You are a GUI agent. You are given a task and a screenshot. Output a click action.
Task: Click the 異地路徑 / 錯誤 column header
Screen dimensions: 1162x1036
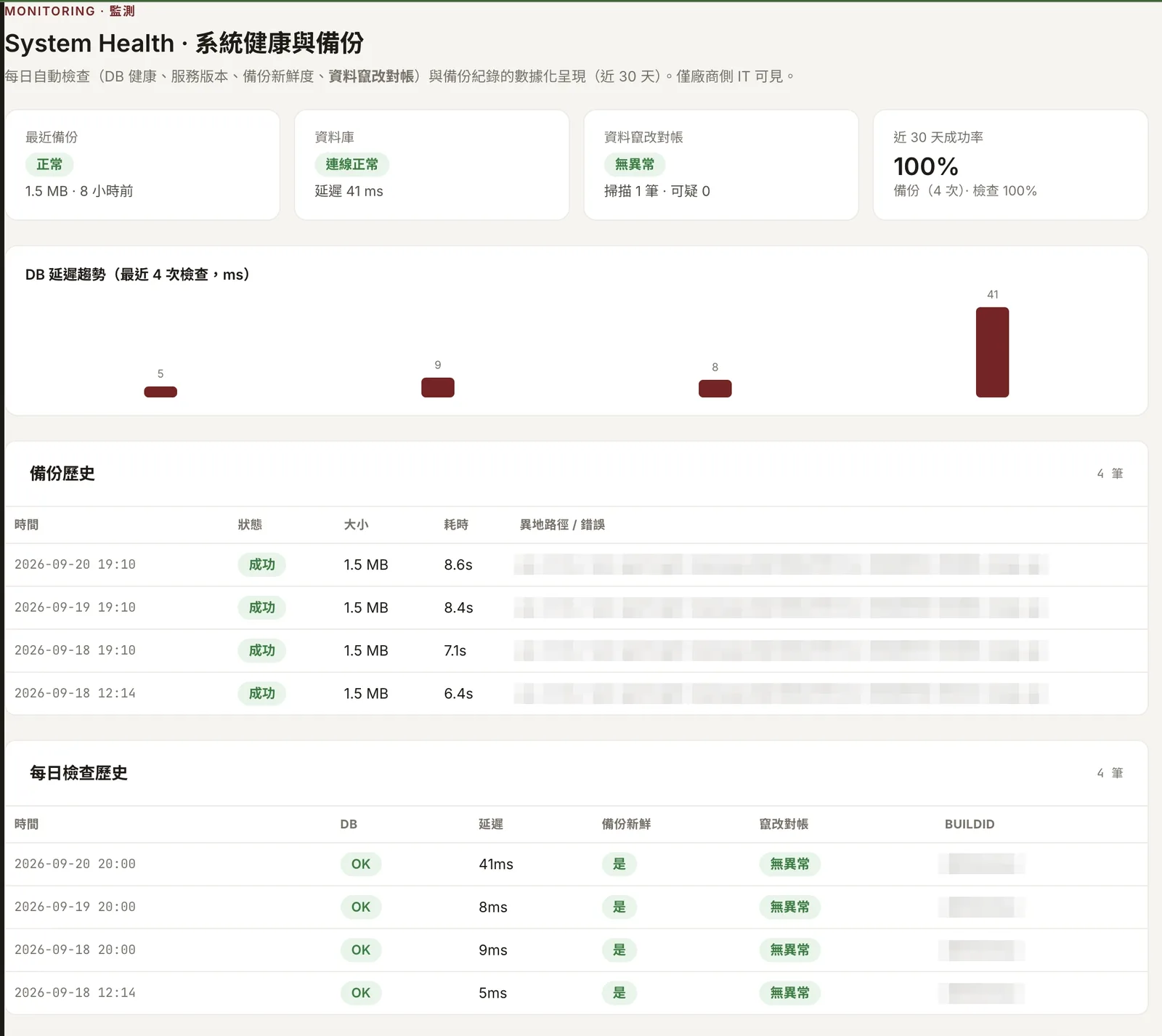click(562, 525)
